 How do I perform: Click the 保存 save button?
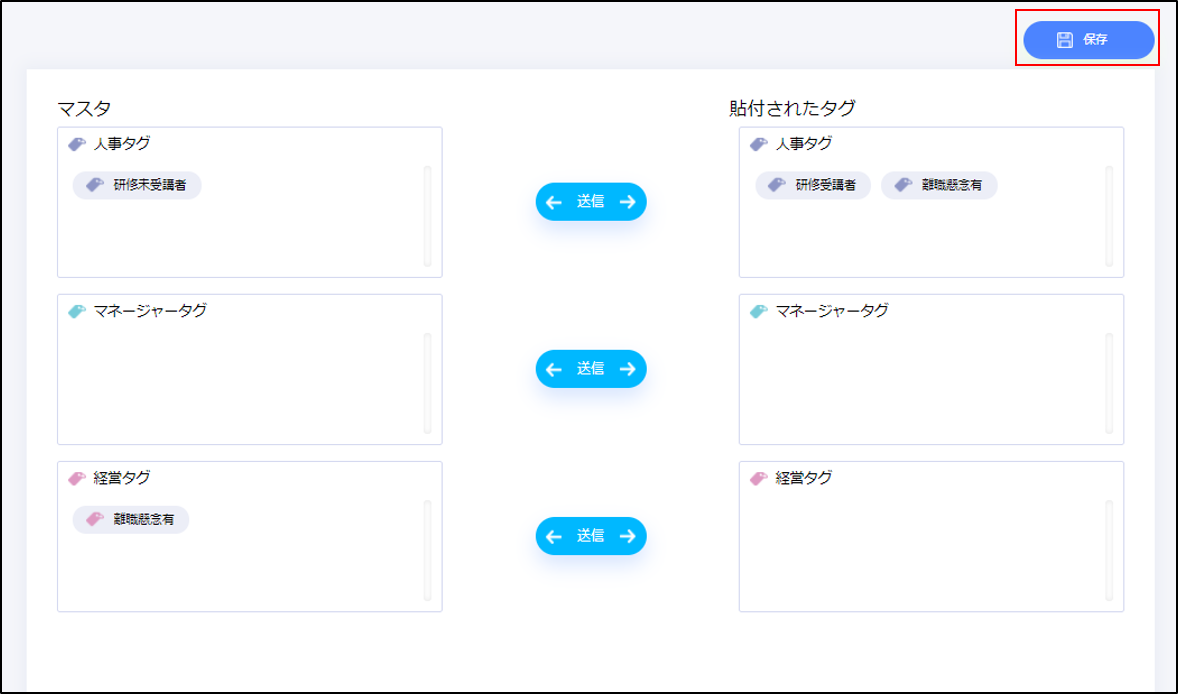tap(1088, 40)
